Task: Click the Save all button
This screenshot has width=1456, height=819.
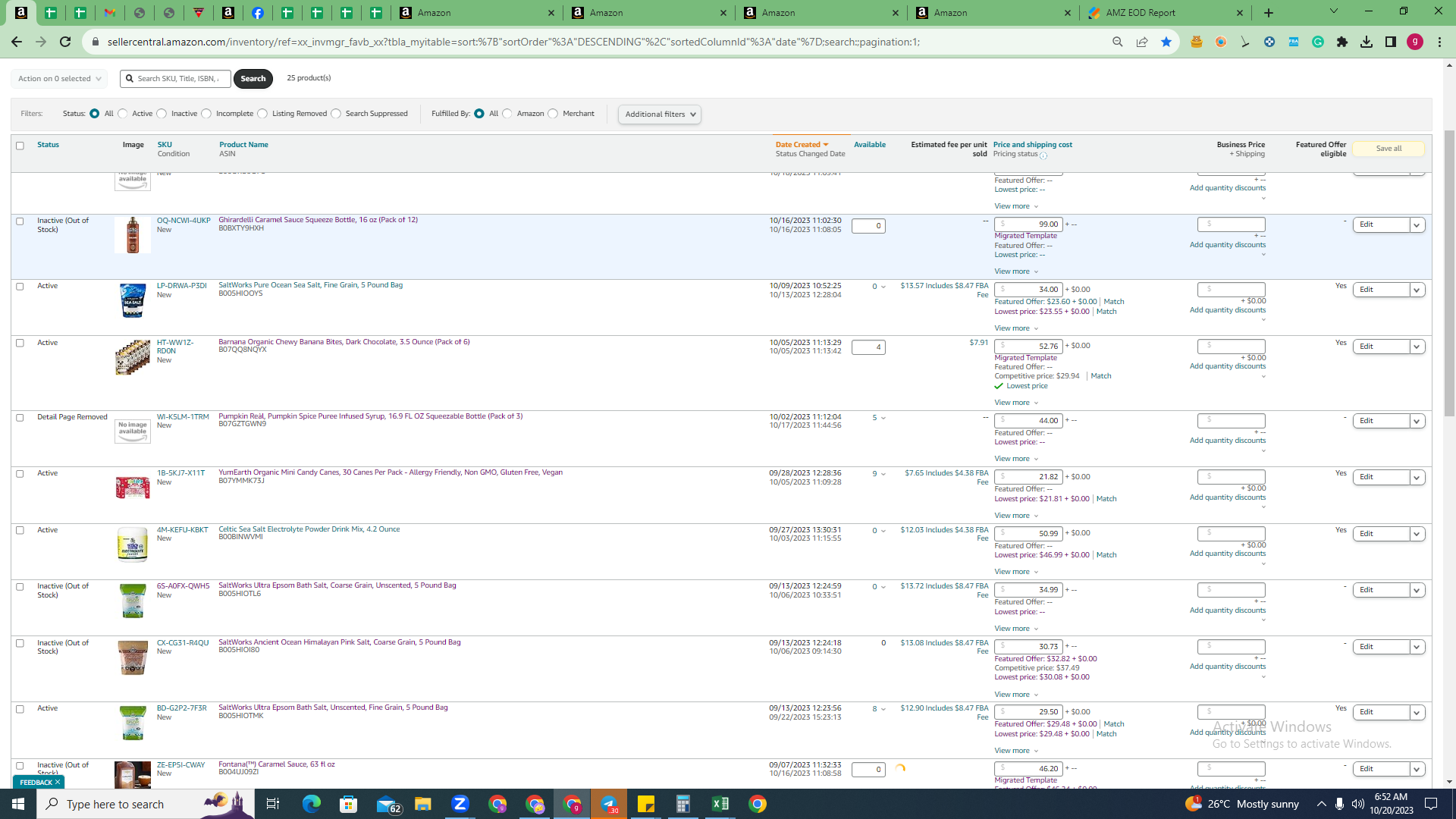Action: [x=1389, y=149]
